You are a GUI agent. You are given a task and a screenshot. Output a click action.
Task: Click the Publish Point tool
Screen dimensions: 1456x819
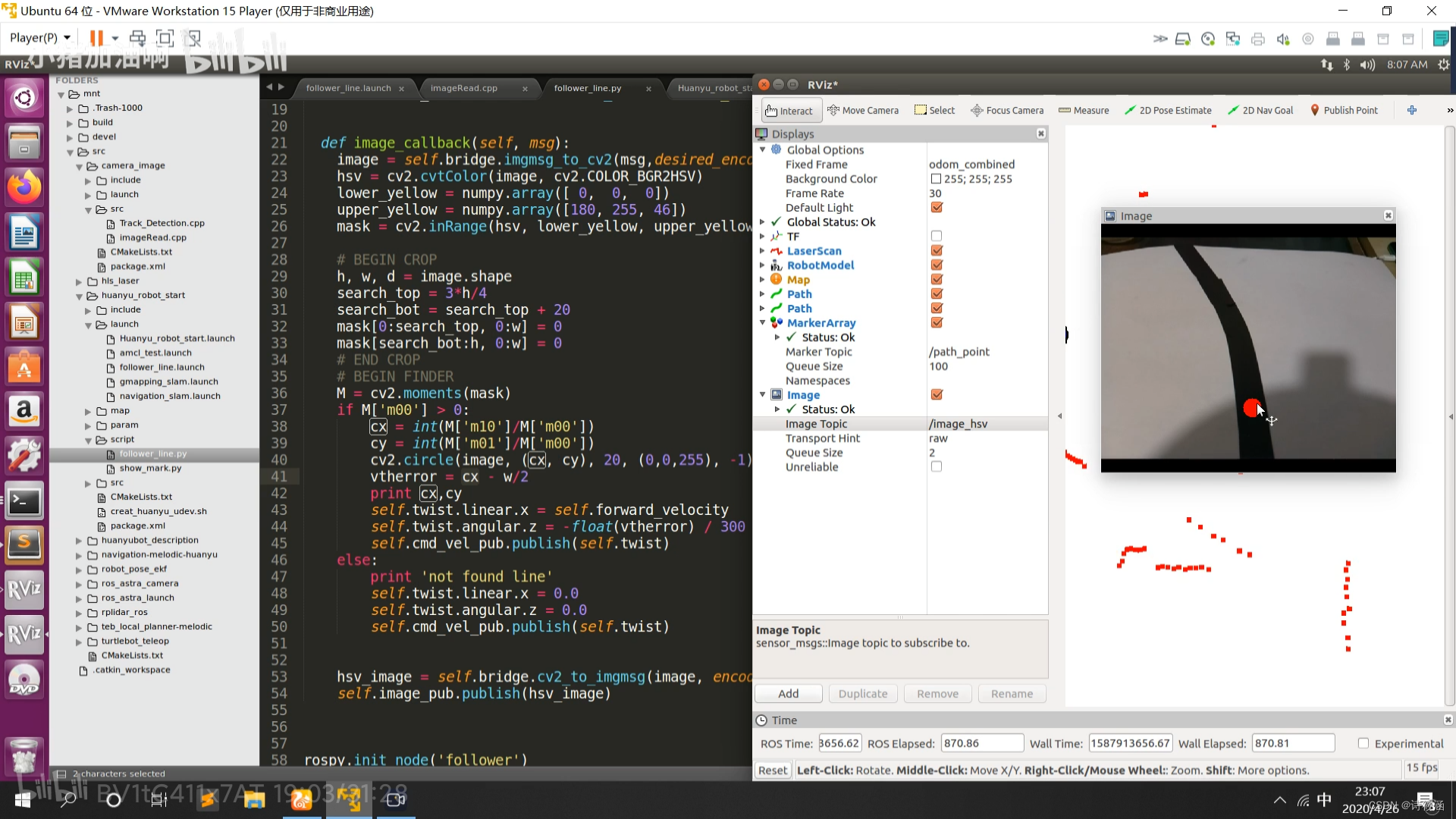[1344, 111]
